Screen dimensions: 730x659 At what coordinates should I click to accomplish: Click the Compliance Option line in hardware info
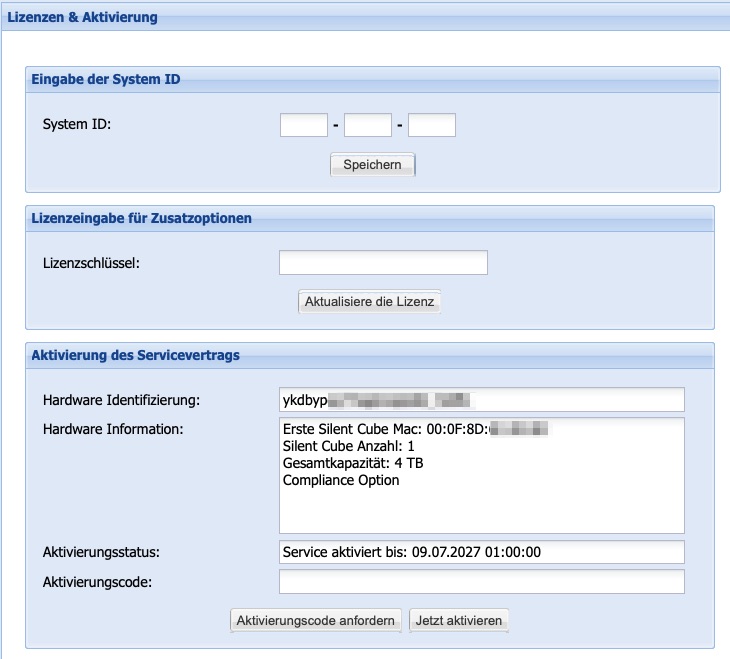341,480
